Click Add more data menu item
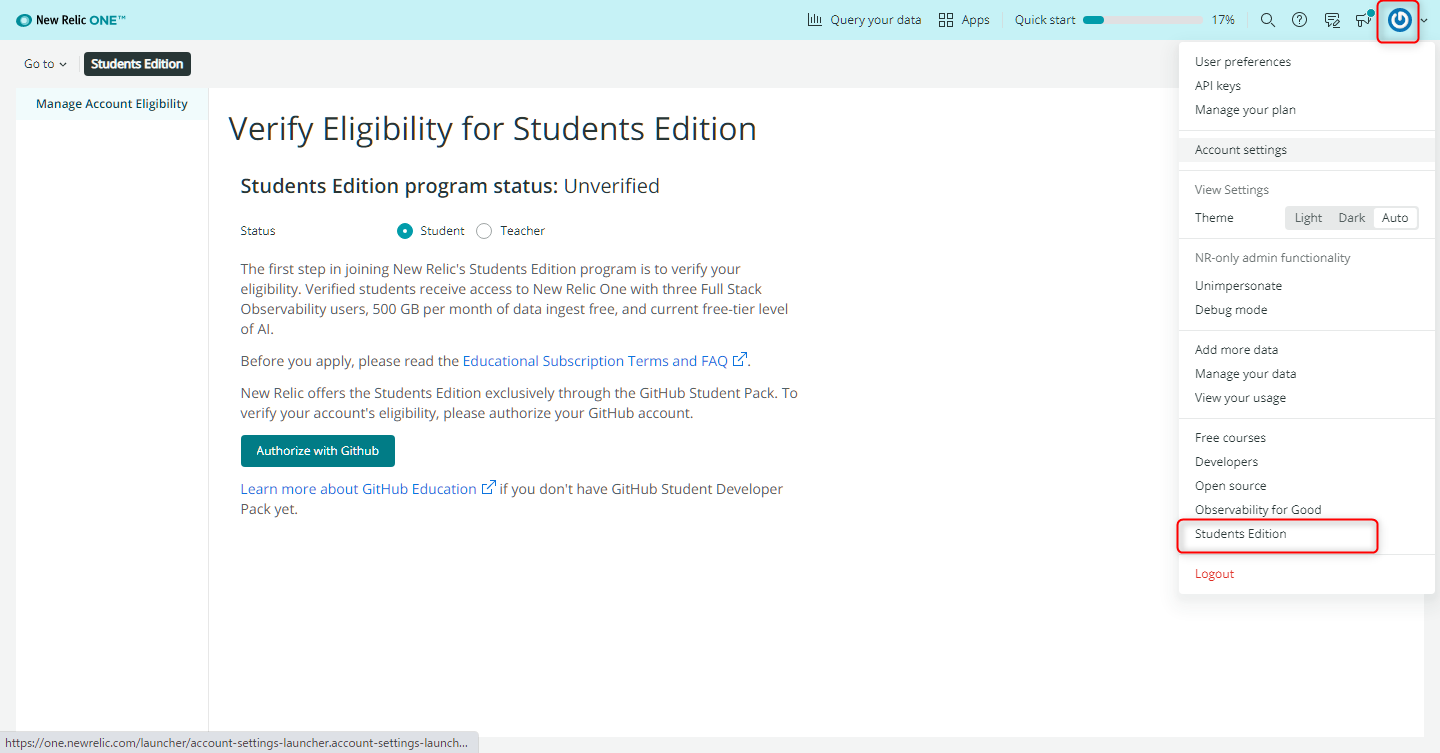 (1236, 350)
